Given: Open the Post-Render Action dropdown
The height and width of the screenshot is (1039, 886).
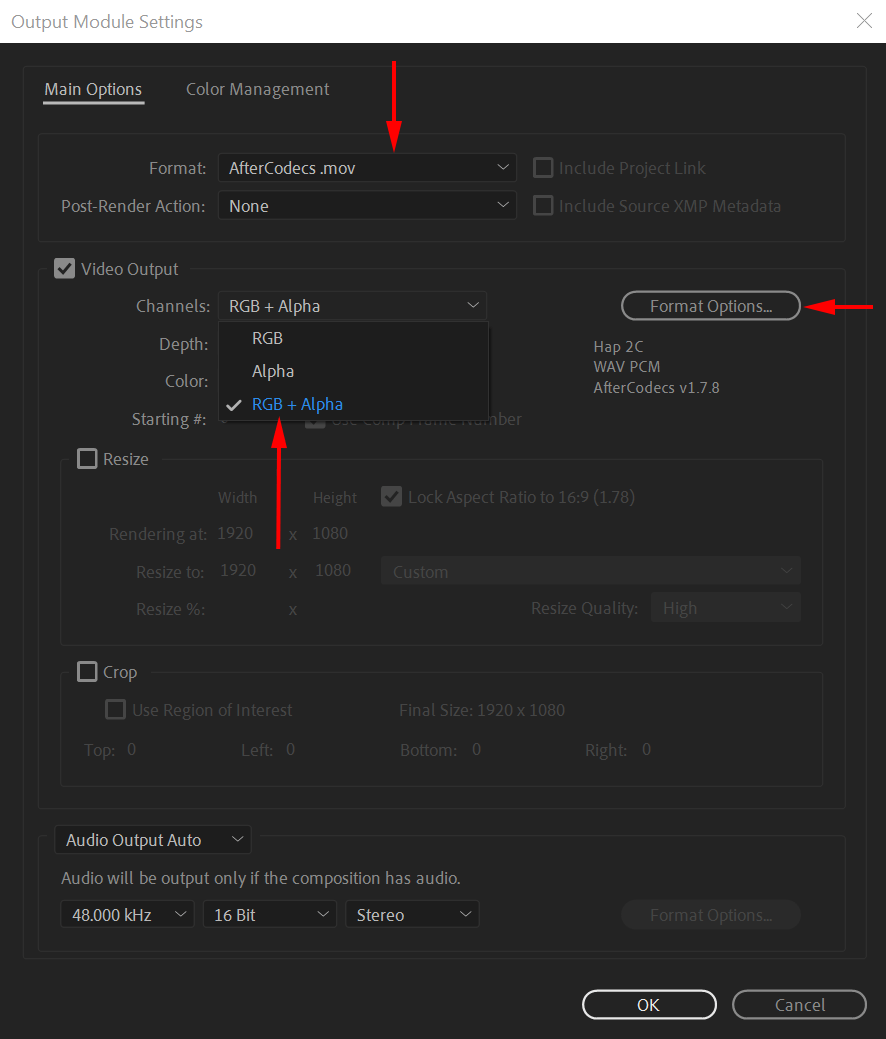Looking at the screenshot, I should [367, 205].
